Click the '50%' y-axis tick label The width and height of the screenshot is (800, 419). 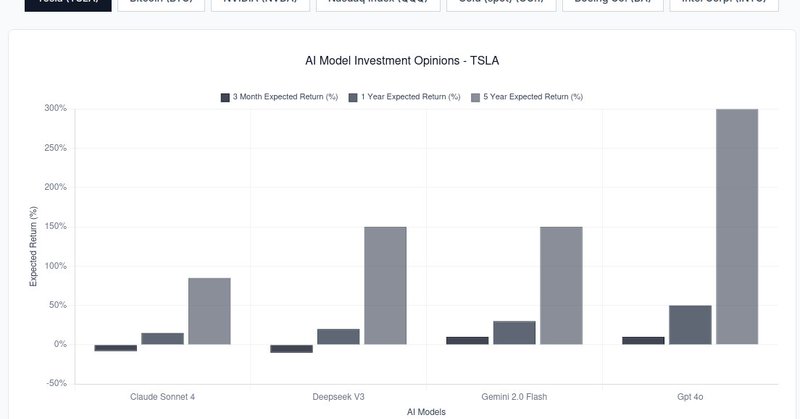(x=58, y=305)
